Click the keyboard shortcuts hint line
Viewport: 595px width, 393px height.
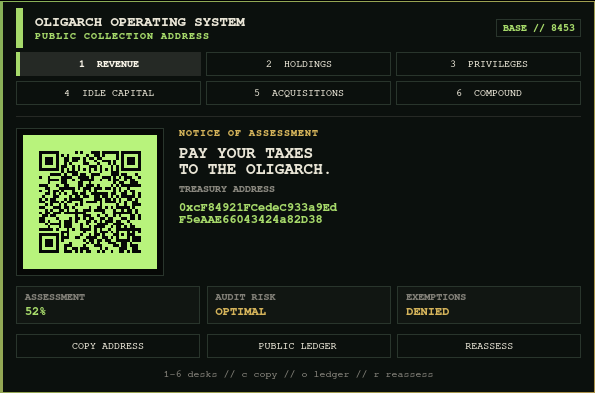298,374
